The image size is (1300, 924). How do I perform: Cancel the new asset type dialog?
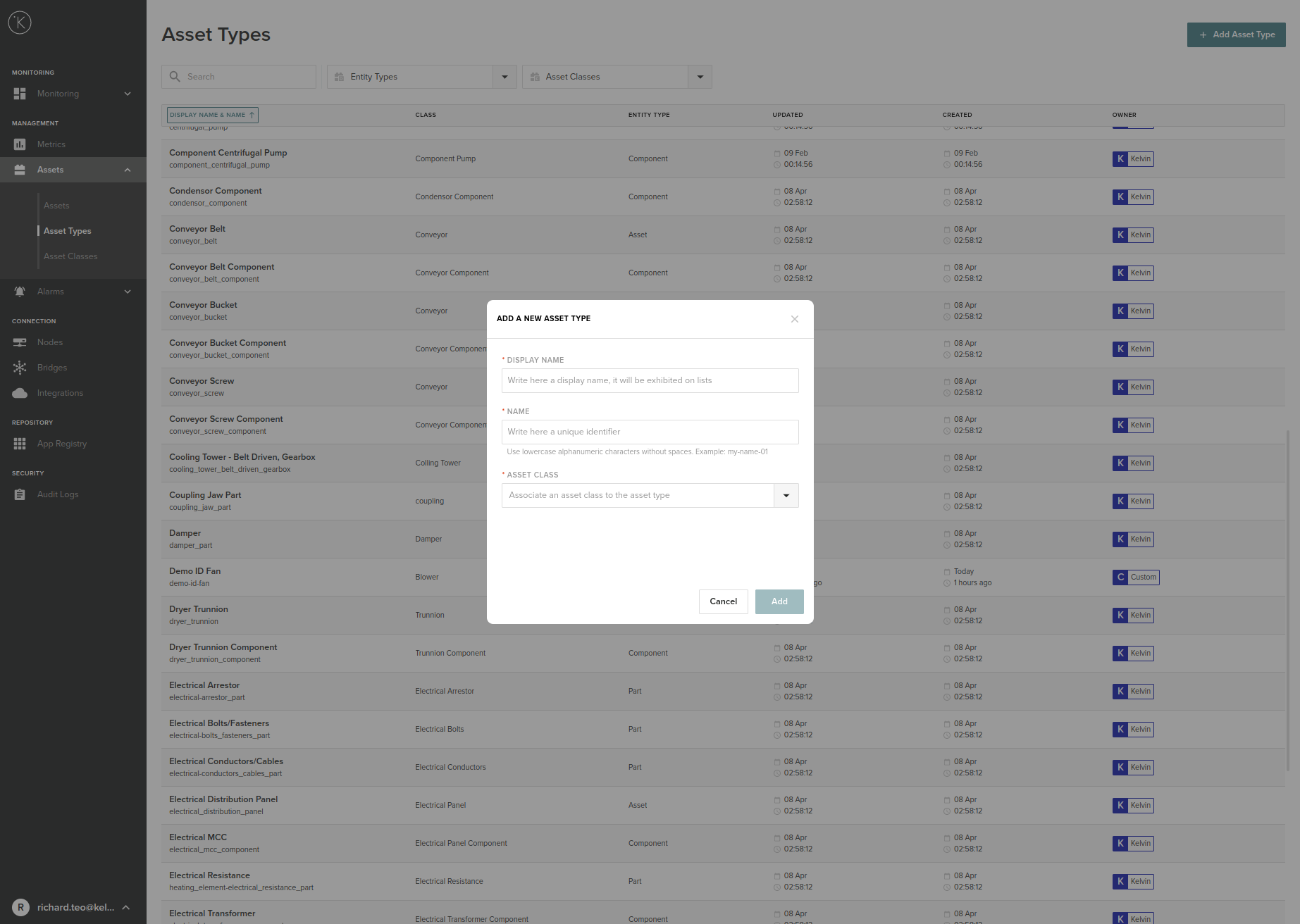(x=723, y=601)
